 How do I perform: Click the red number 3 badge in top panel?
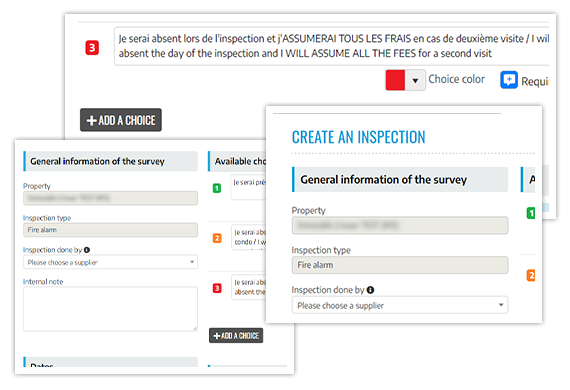(92, 48)
